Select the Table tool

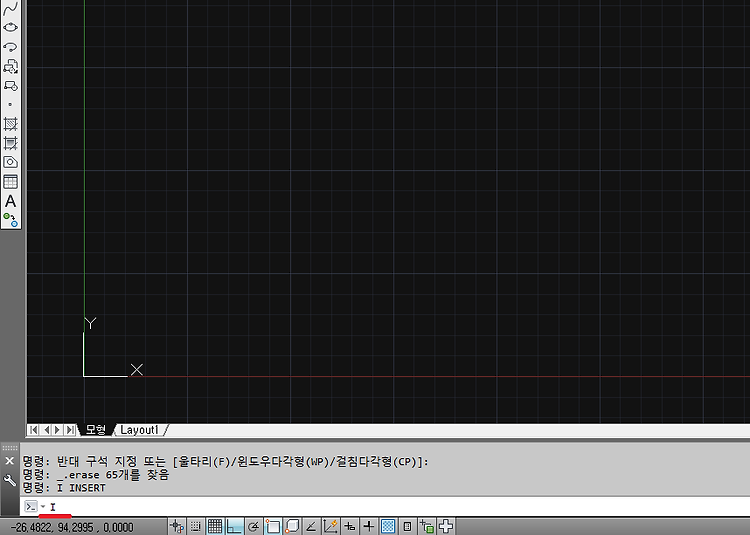pos(11,182)
